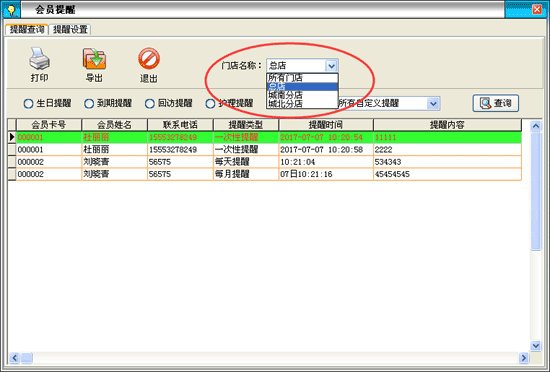Switch to the 提醒查询 tab

(x=27, y=29)
